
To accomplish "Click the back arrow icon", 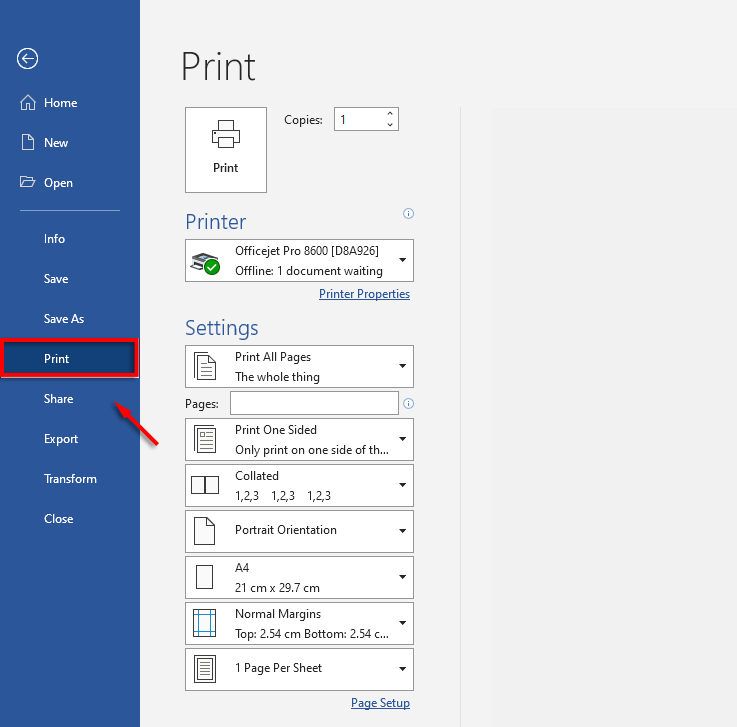I will pyautogui.click(x=27, y=59).
